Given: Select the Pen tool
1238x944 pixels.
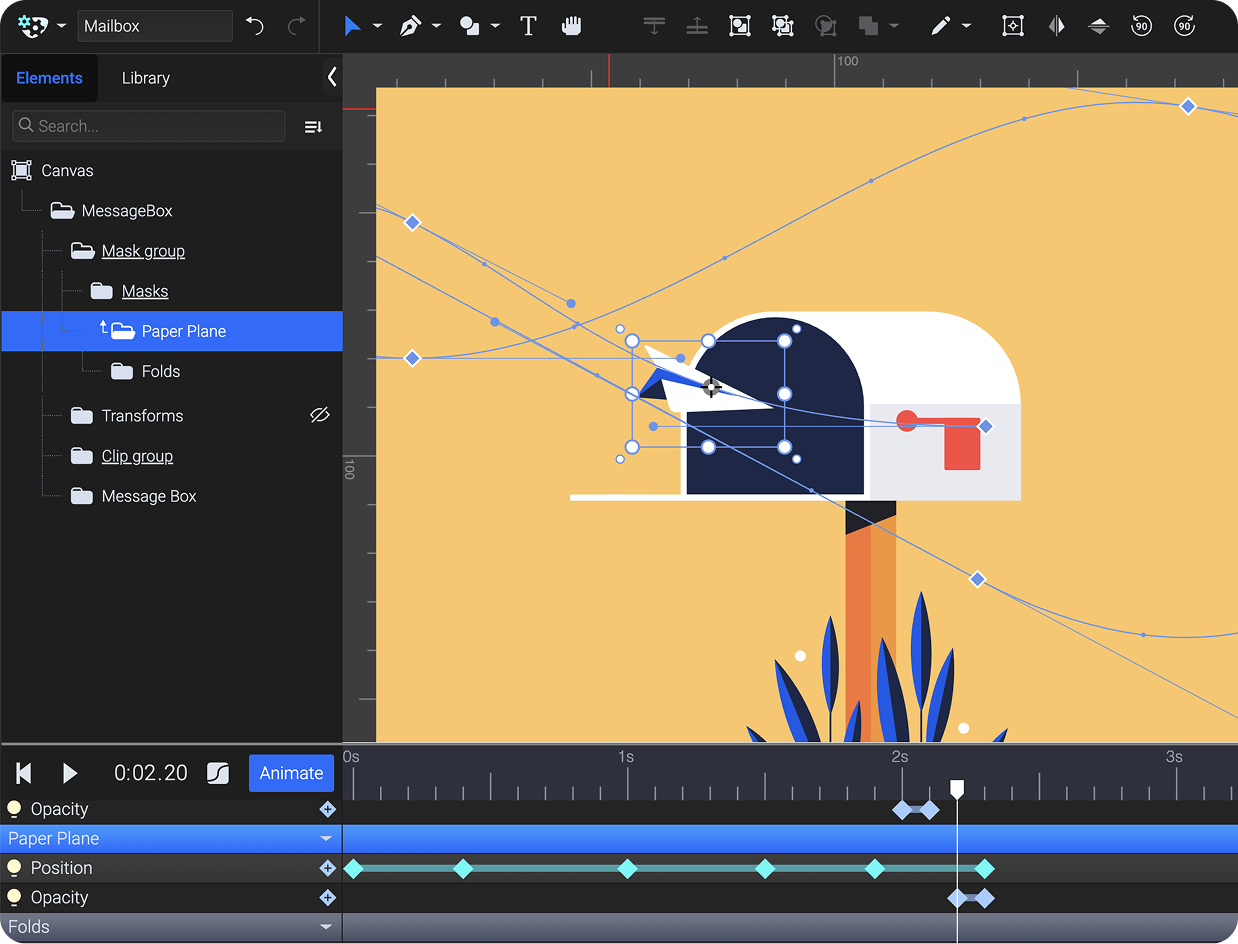Looking at the screenshot, I should coord(412,25).
